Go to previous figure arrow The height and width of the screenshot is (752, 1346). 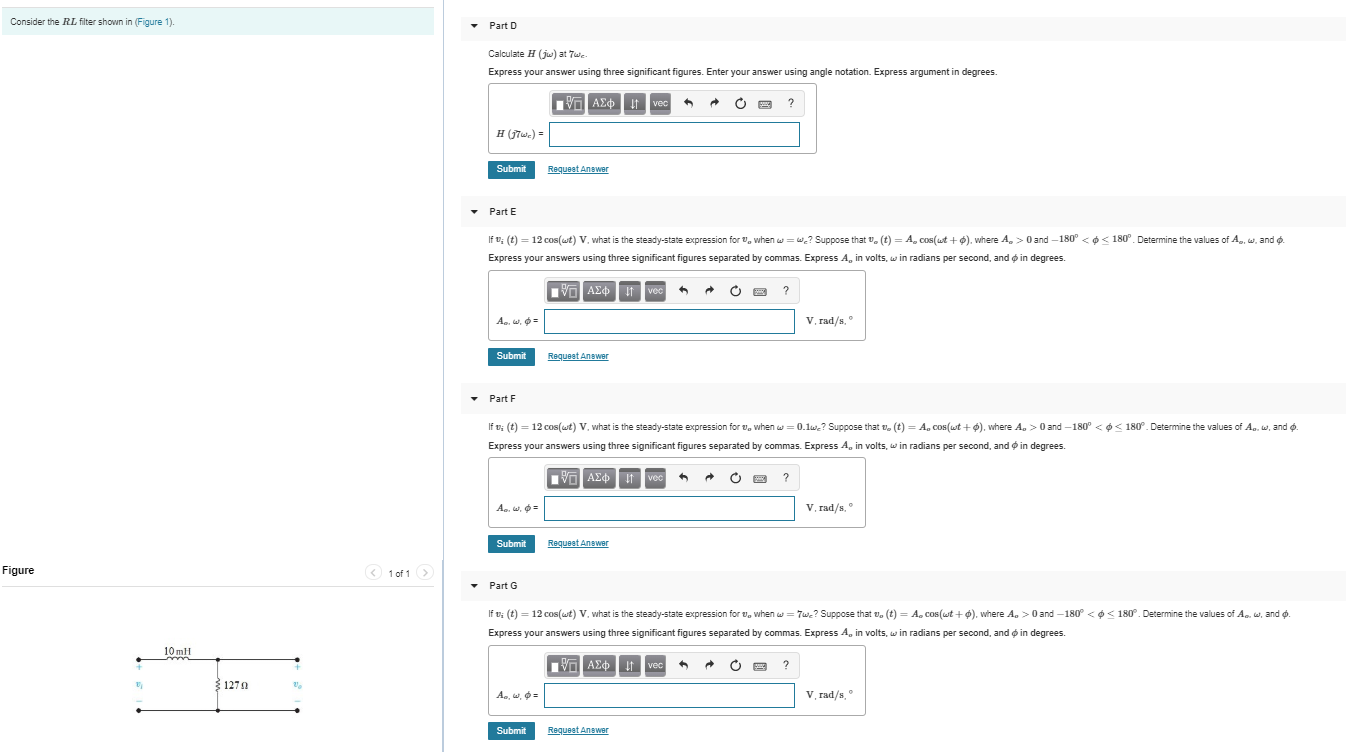pos(374,573)
